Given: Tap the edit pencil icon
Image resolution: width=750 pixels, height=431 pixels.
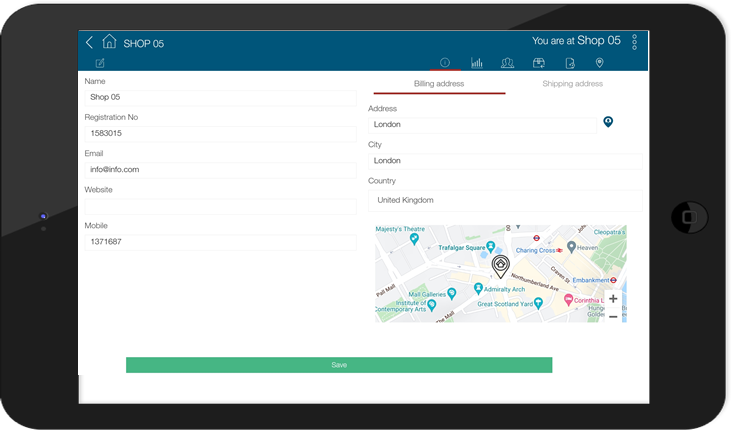Looking at the screenshot, I should [x=100, y=63].
